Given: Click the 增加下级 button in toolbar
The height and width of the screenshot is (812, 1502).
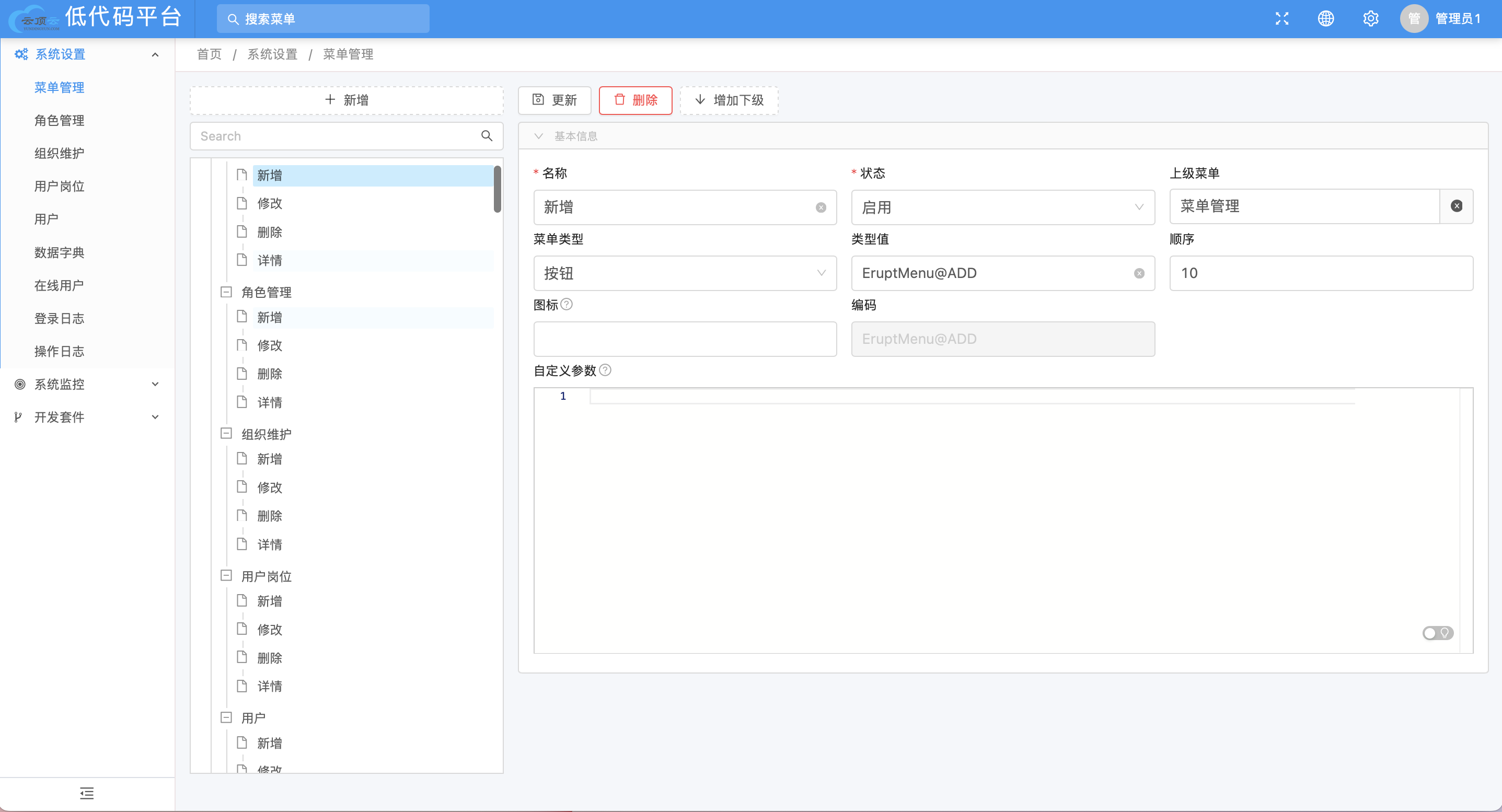Looking at the screenshot, I should [729, 100].
